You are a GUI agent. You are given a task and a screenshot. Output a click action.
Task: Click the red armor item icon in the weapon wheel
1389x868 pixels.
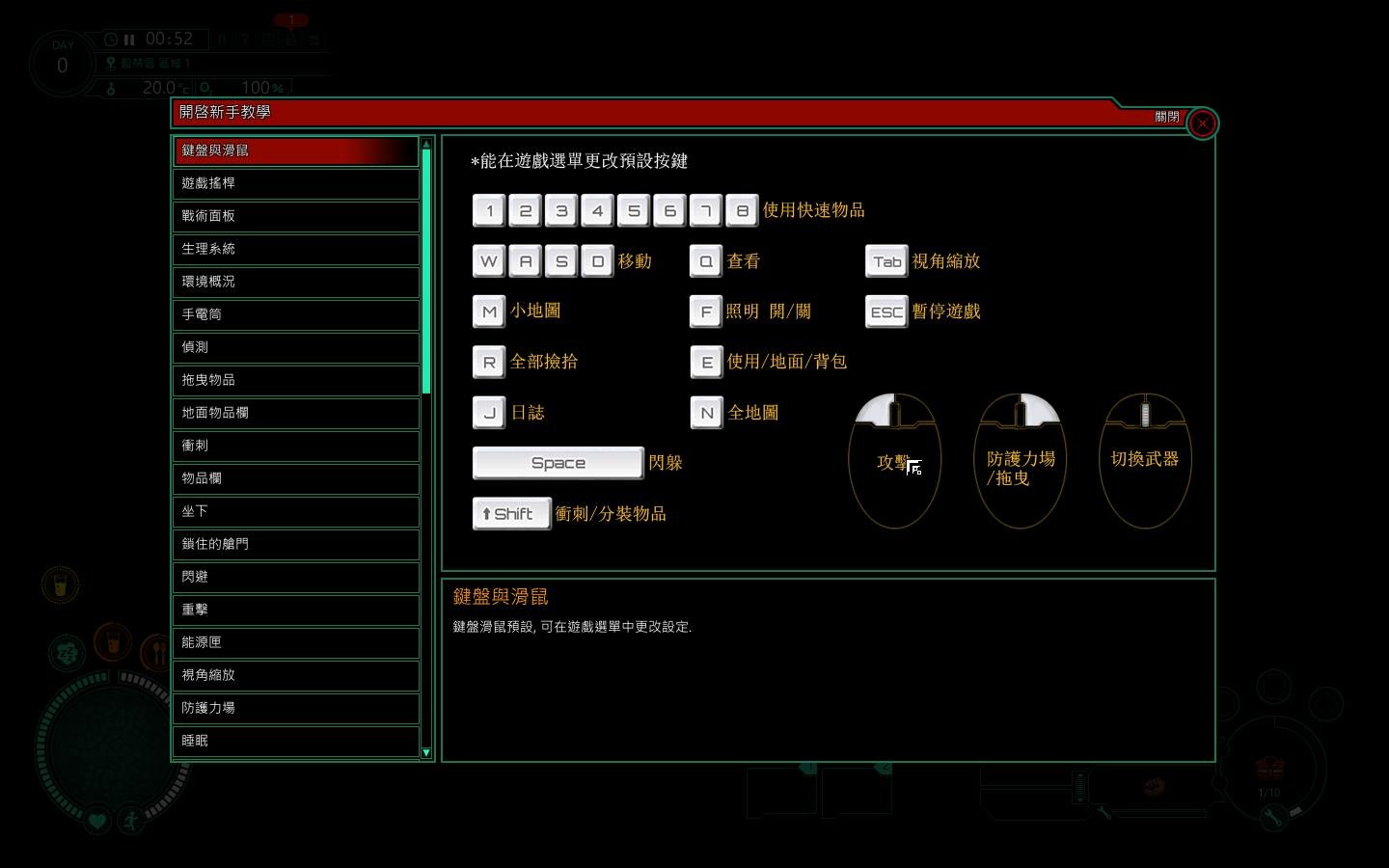tap(1270, 769)
